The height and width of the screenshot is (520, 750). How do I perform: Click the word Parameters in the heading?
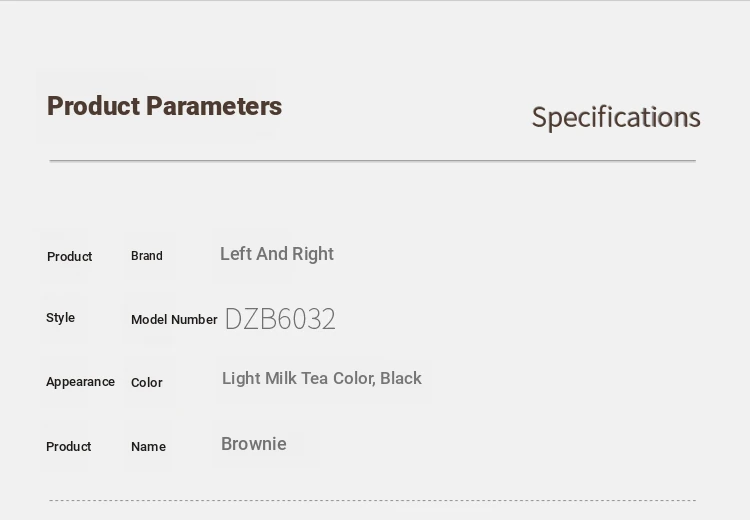214,106
